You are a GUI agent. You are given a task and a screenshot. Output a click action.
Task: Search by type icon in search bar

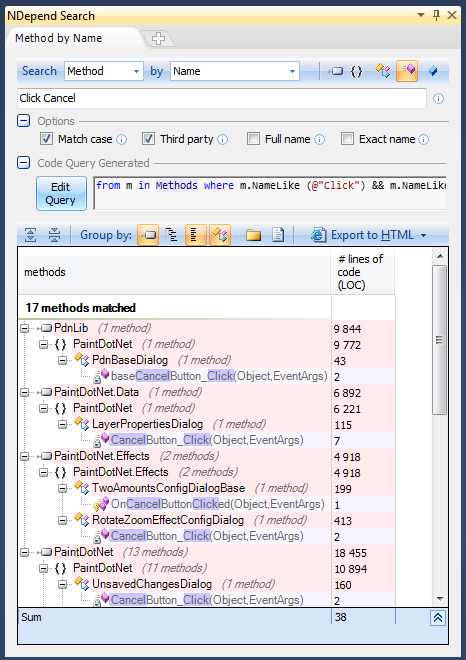click(383, 71)
